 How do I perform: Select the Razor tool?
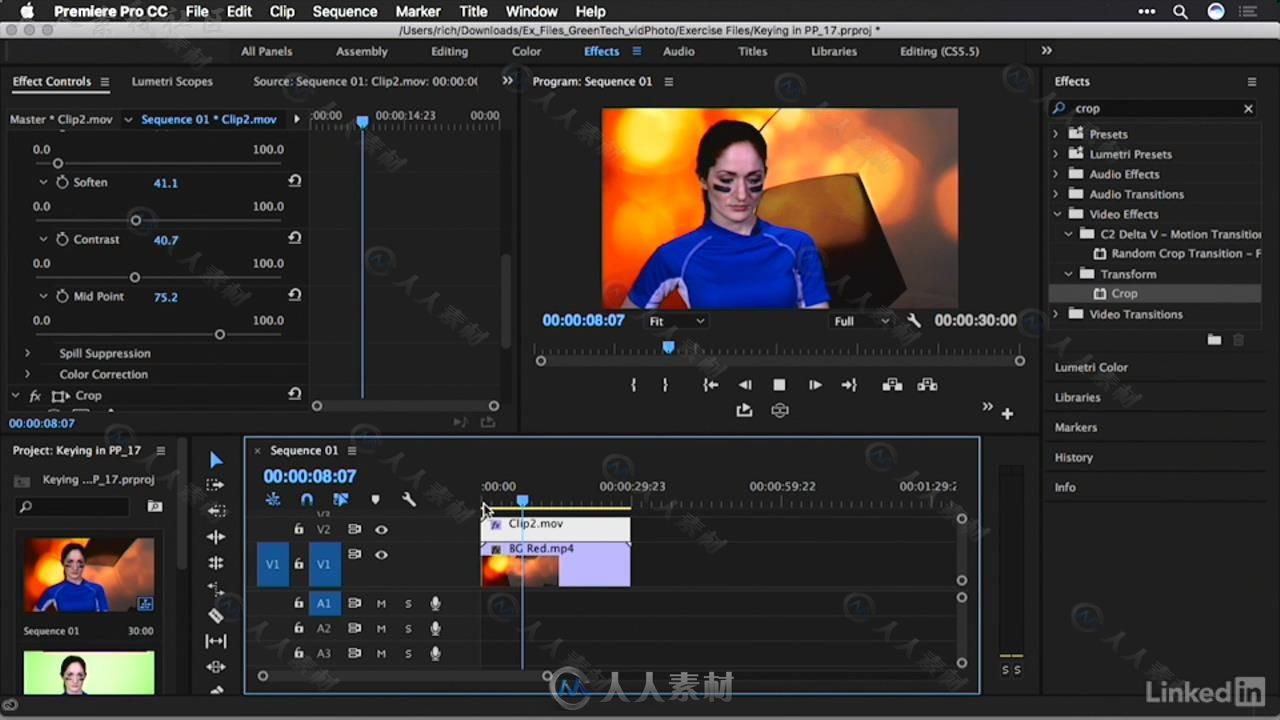(216, 615)
